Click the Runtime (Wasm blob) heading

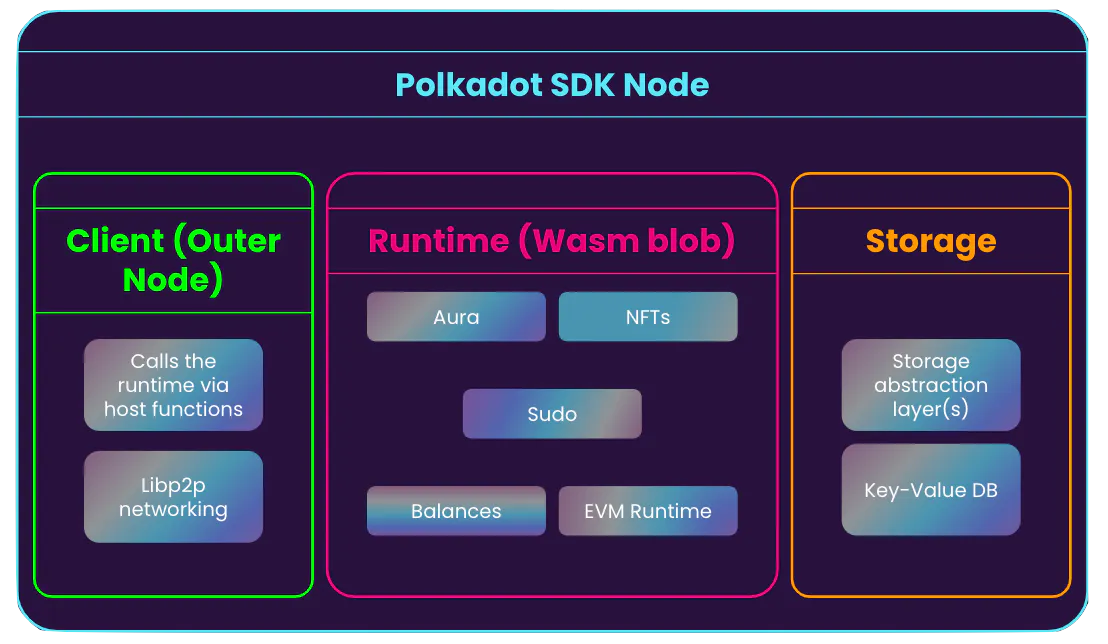point(552,241)
